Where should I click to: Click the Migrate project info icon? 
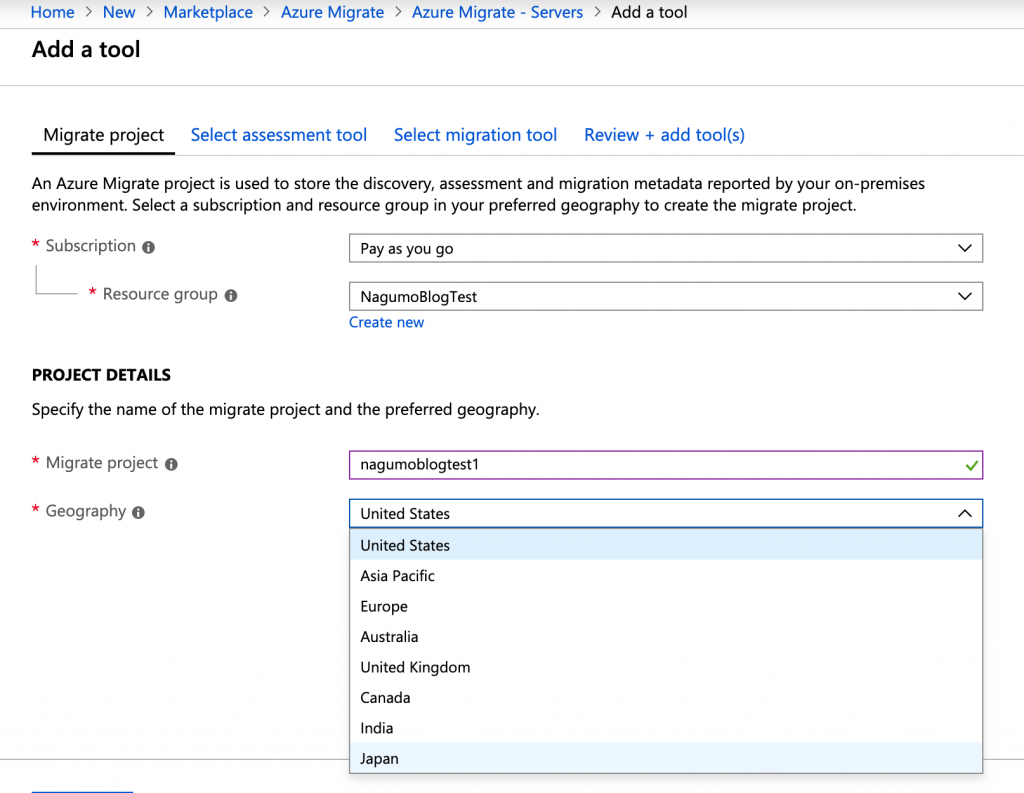pyautogui.click(x=171, y=464)
